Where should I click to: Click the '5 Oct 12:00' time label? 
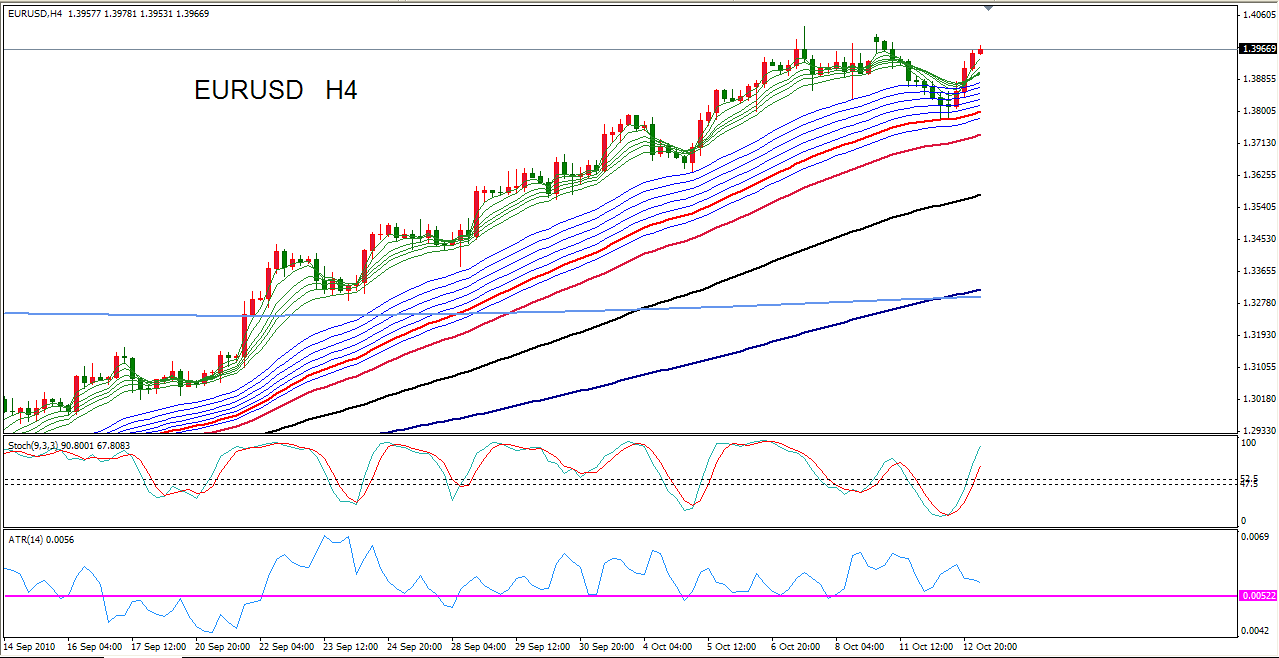coord(732,647)
